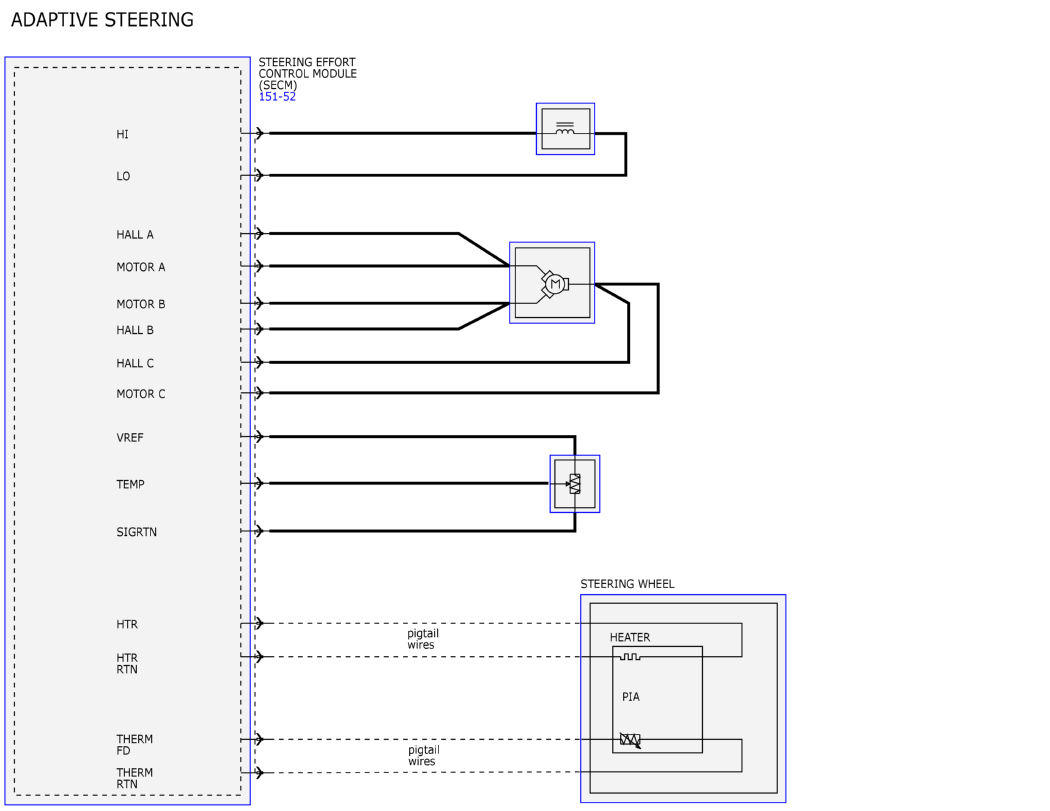Click the MOTOR C connector arrow
The height and width of the screenshot is (811, 1050).
pos(258,392)
